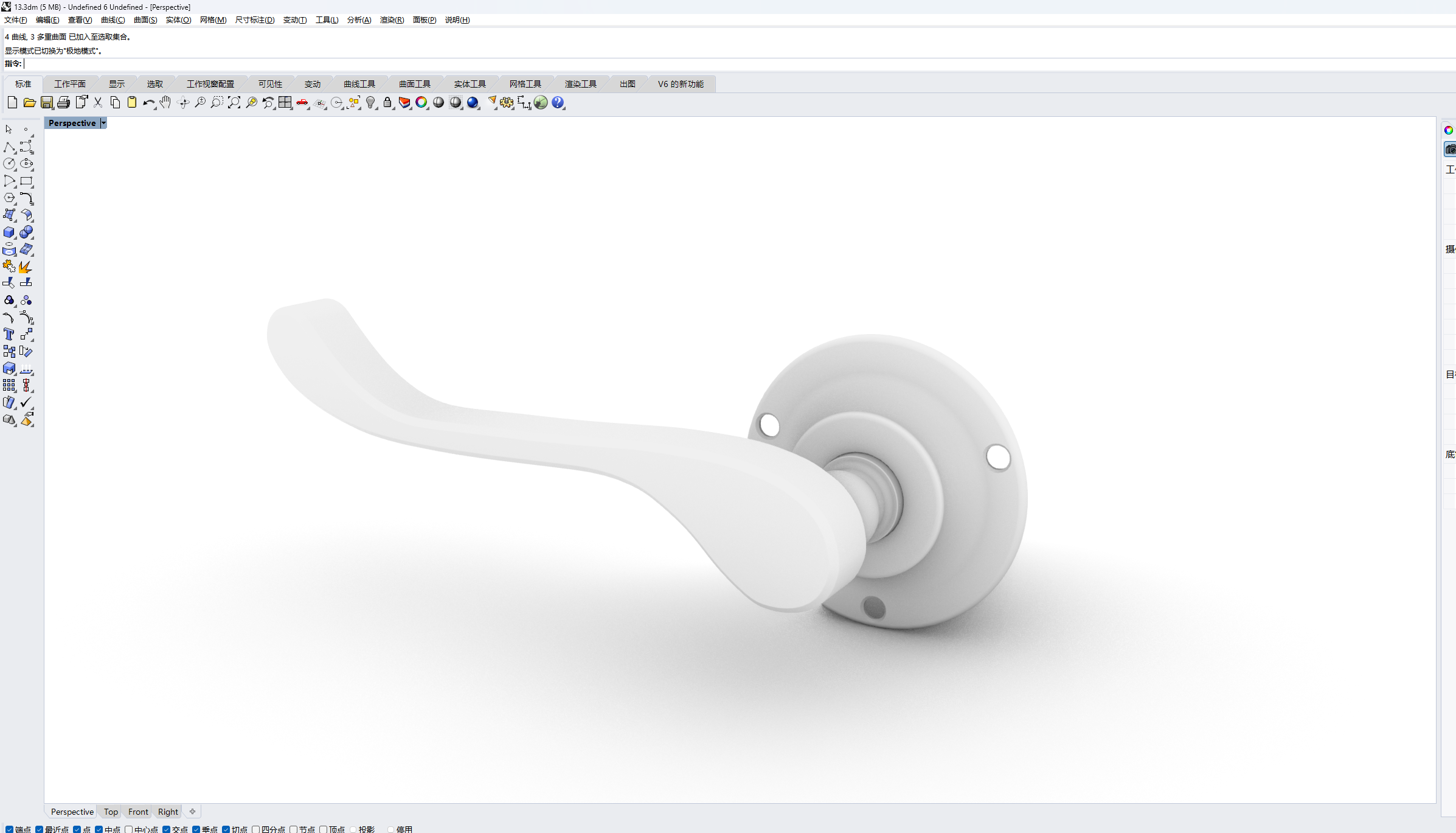
Task: Enable the 节点 osnap checkbox
Action: (293, 829)
